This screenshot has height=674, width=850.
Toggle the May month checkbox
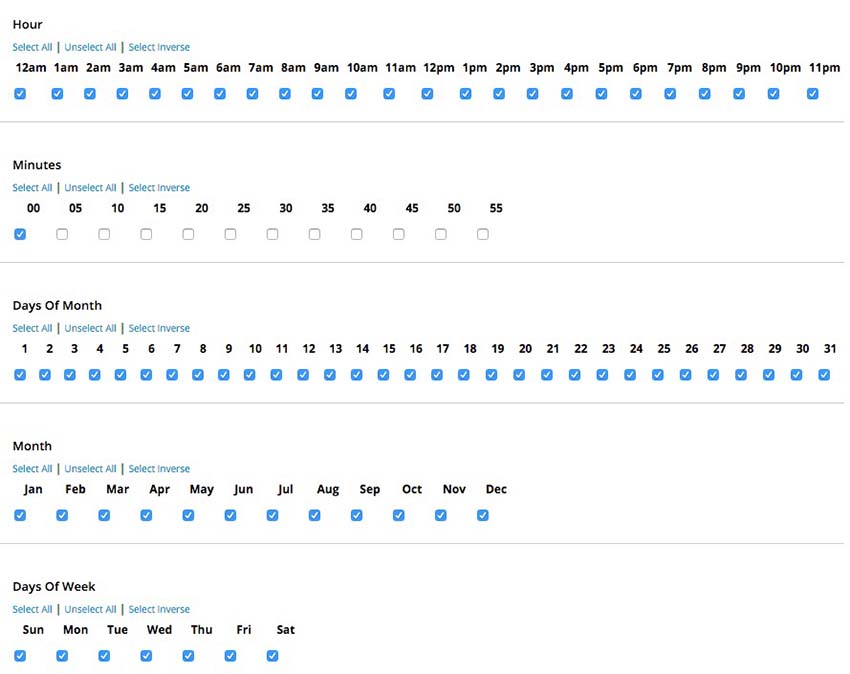point(188,515)
